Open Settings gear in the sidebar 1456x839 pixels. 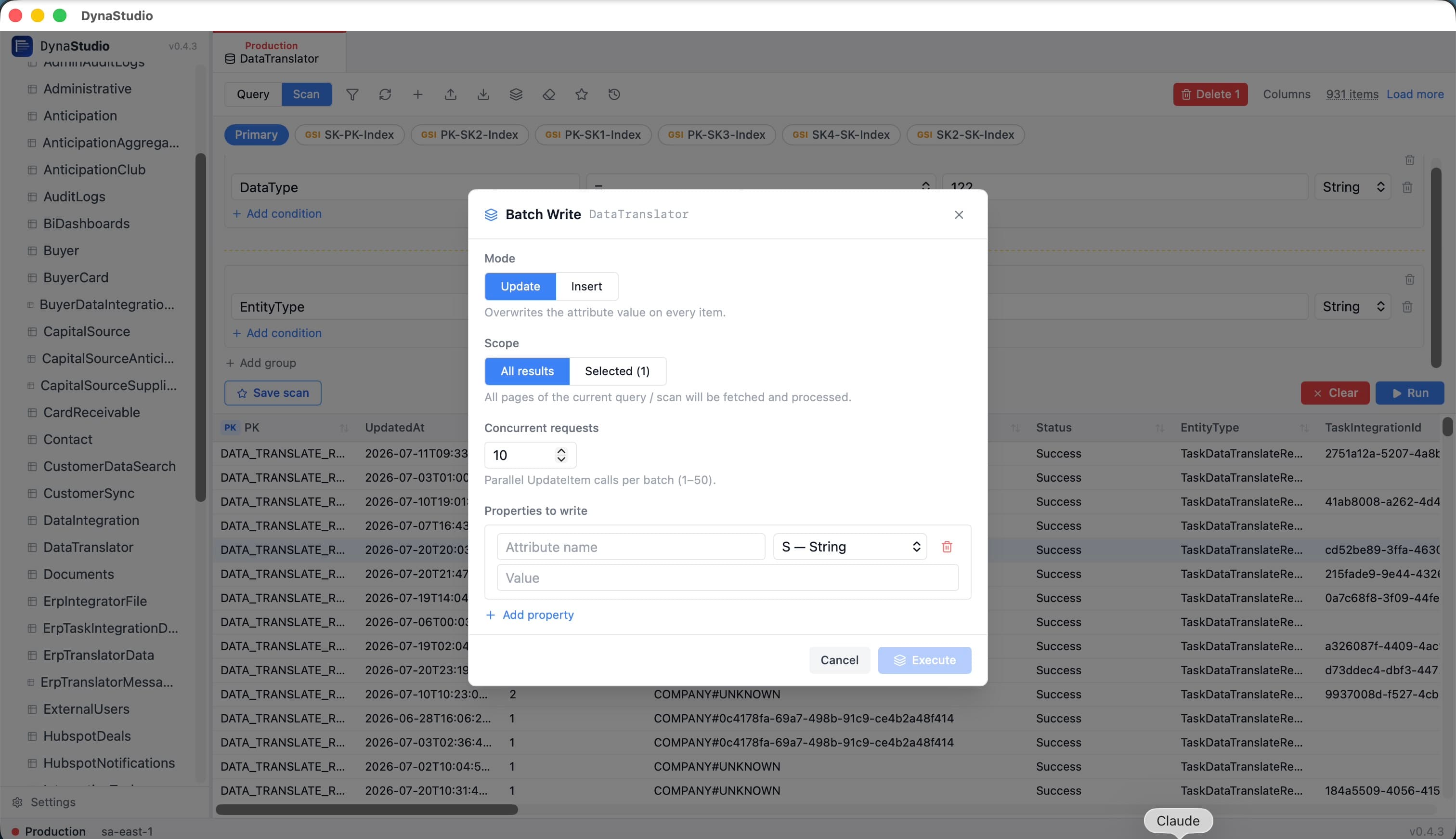pos(17,802)
